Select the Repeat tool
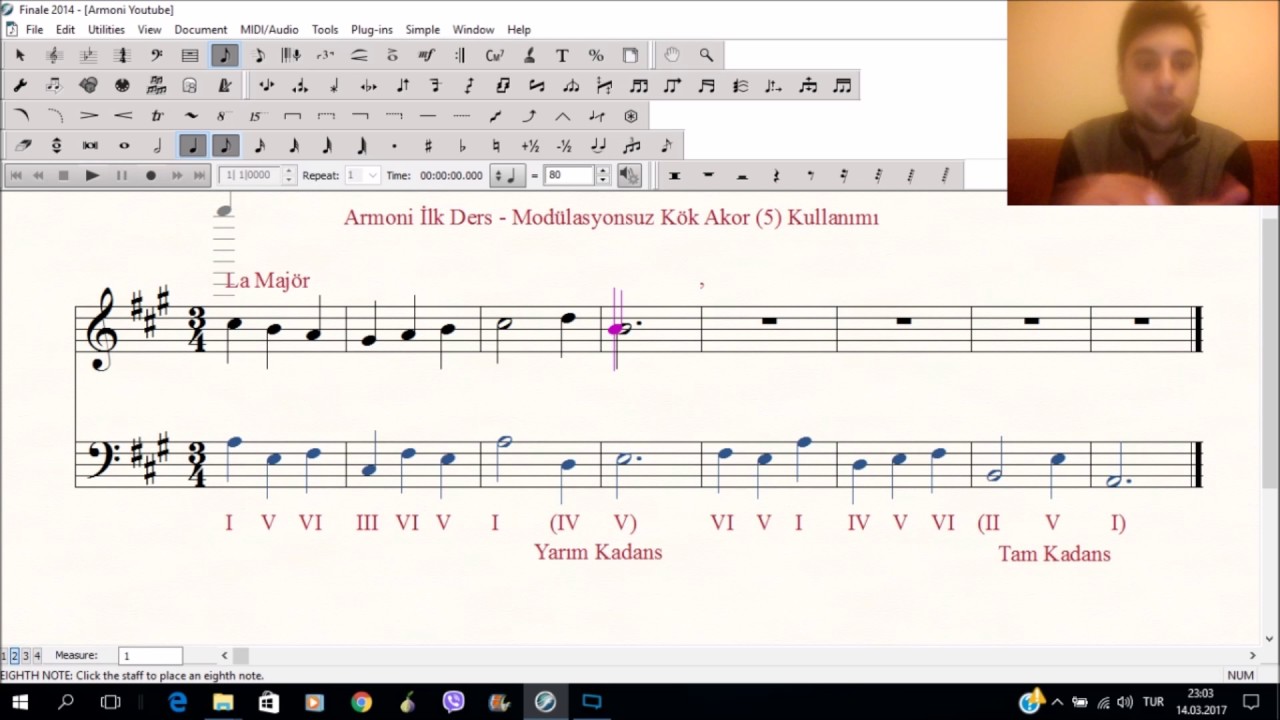Image resolution: width=1280 pixels, height=720 pixels. click(x=460, y=55)
